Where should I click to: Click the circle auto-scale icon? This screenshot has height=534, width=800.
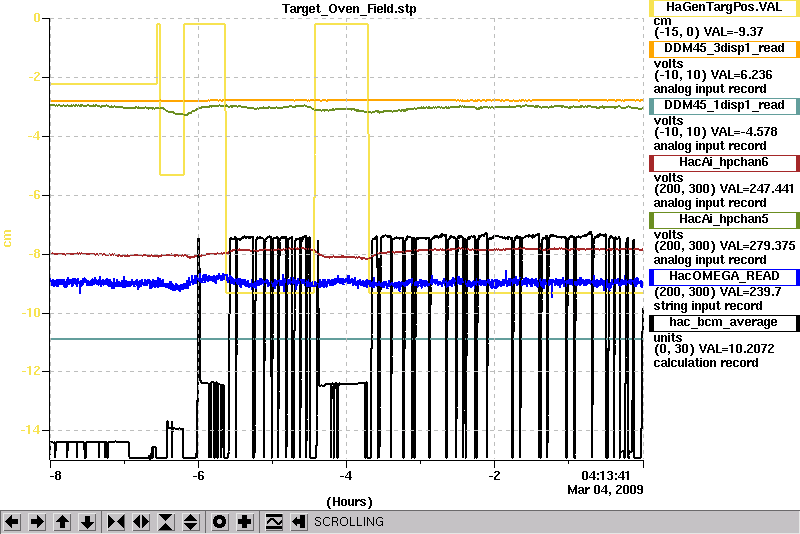coord(219,522)
